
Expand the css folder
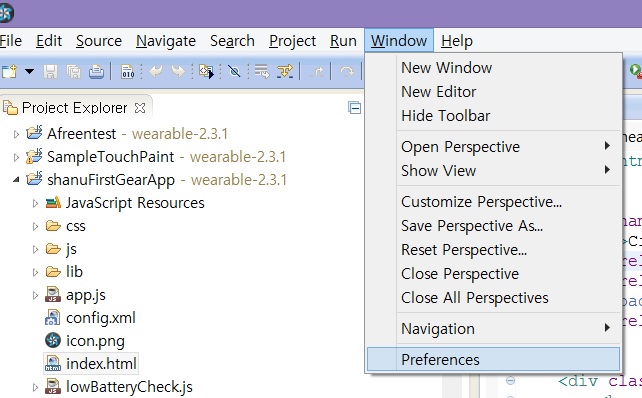pyautogui.click(x=36, y=226)
